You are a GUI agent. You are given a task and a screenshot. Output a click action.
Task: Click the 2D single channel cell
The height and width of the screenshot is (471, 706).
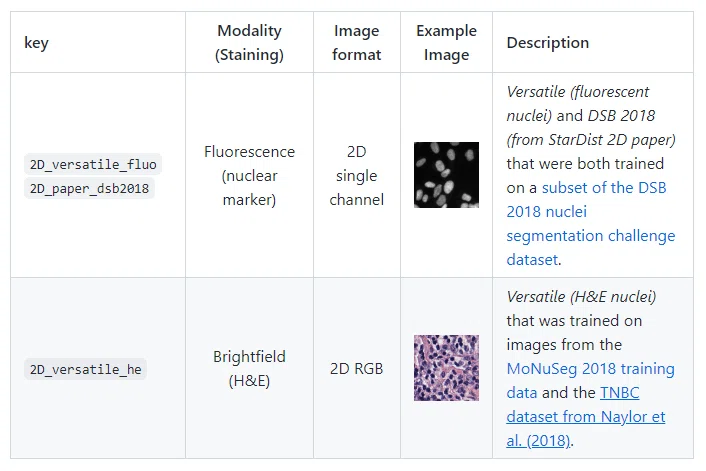pos(357,175)
